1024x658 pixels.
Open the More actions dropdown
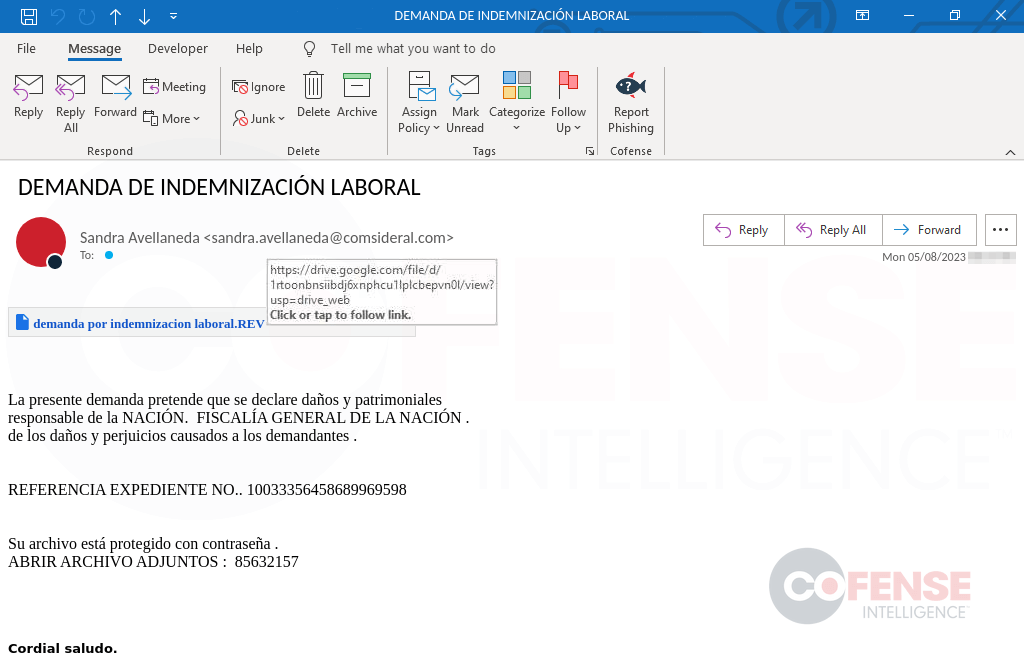click(175, 118)
